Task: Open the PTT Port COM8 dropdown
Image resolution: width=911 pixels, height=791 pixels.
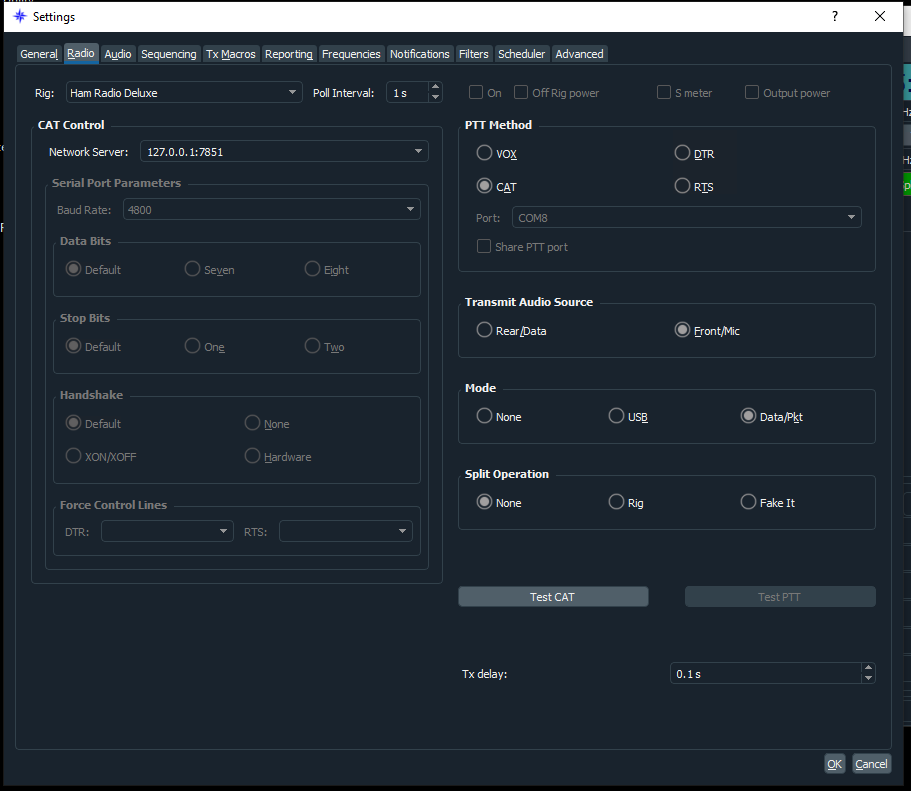Action: pos(686,218)
